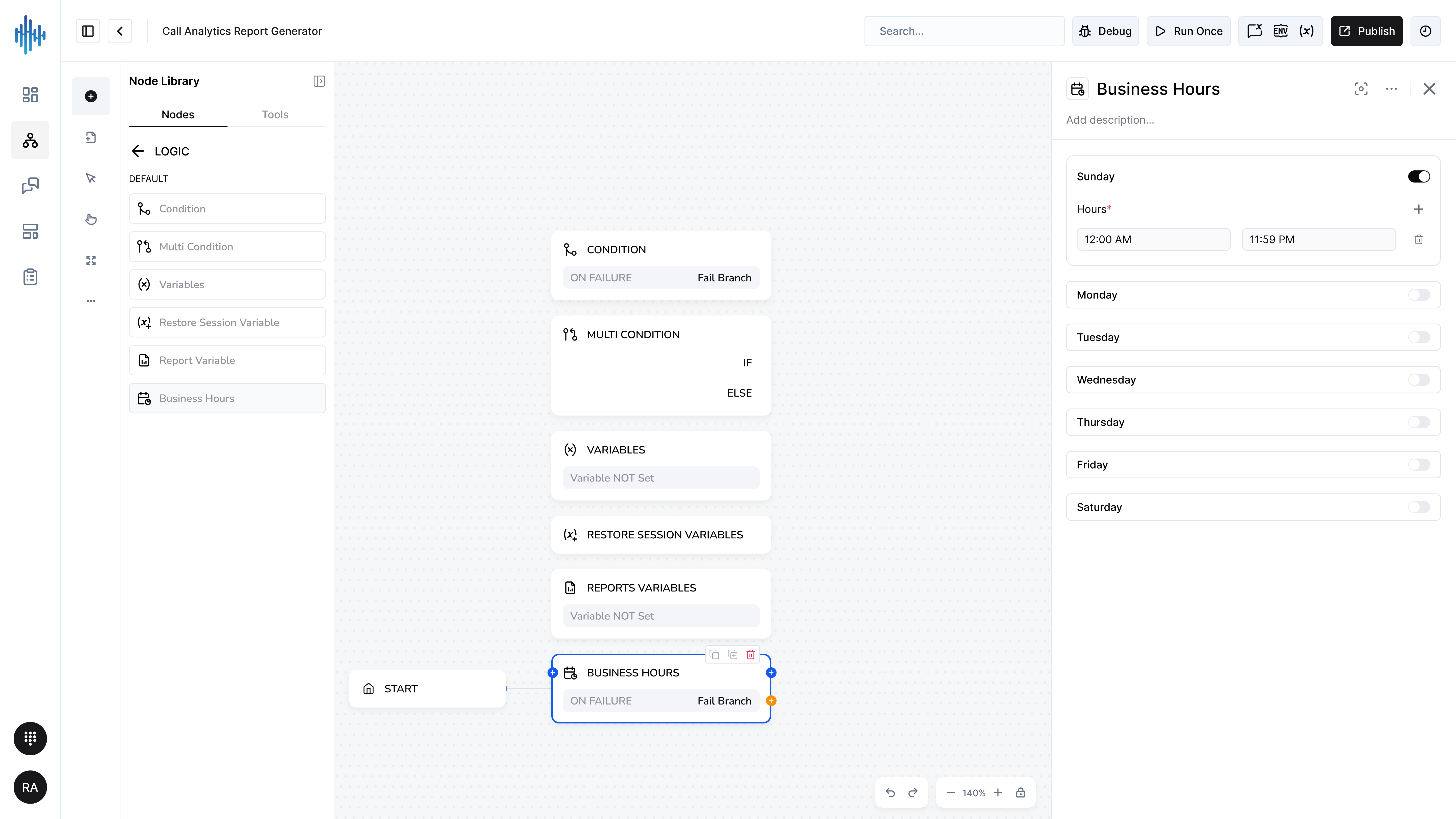Disable the Sunday toggle
This screenshot has width=1456, height=819.
point(1419,176)
